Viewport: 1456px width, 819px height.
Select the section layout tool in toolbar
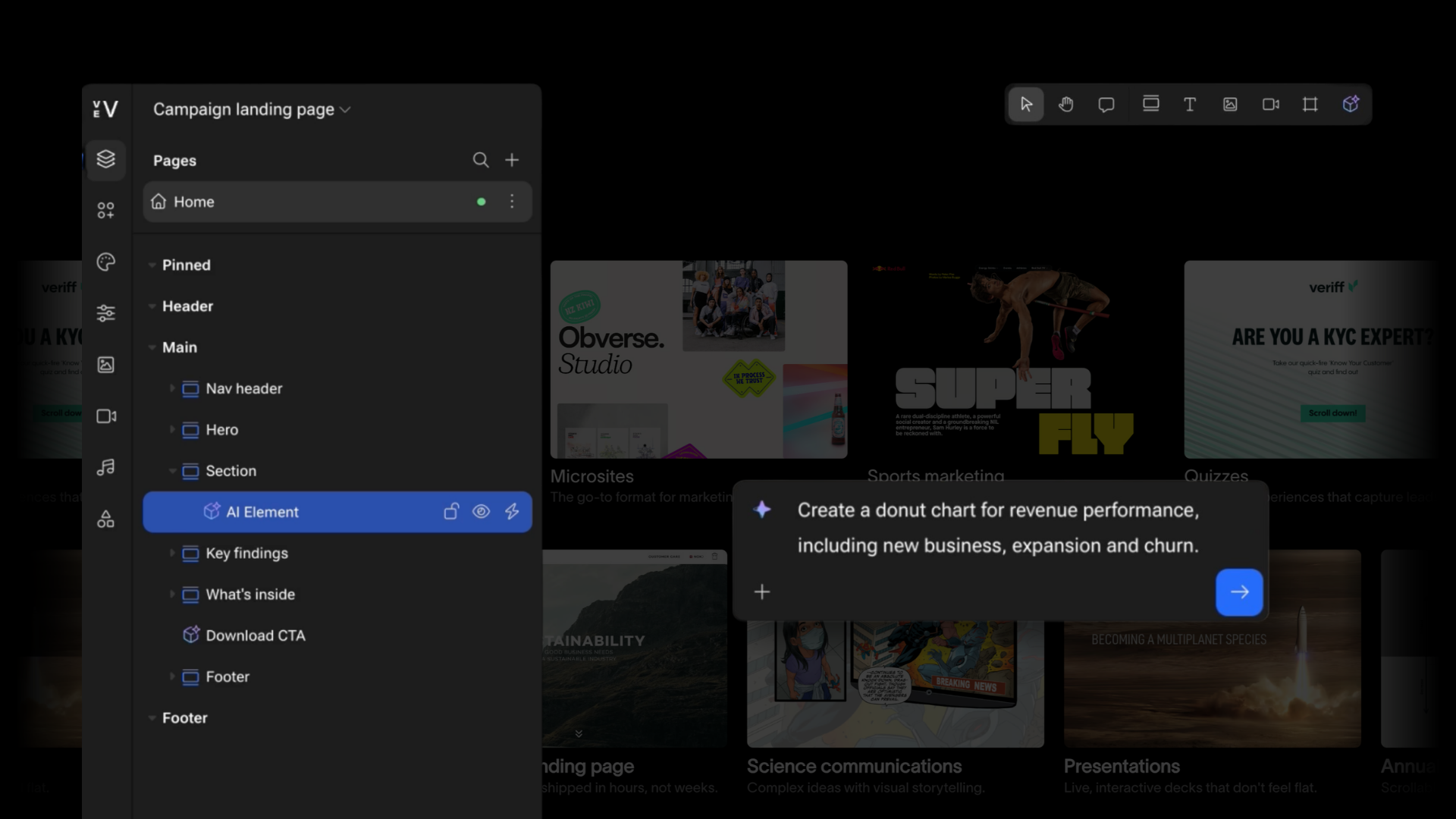[x=1150, y=104]
